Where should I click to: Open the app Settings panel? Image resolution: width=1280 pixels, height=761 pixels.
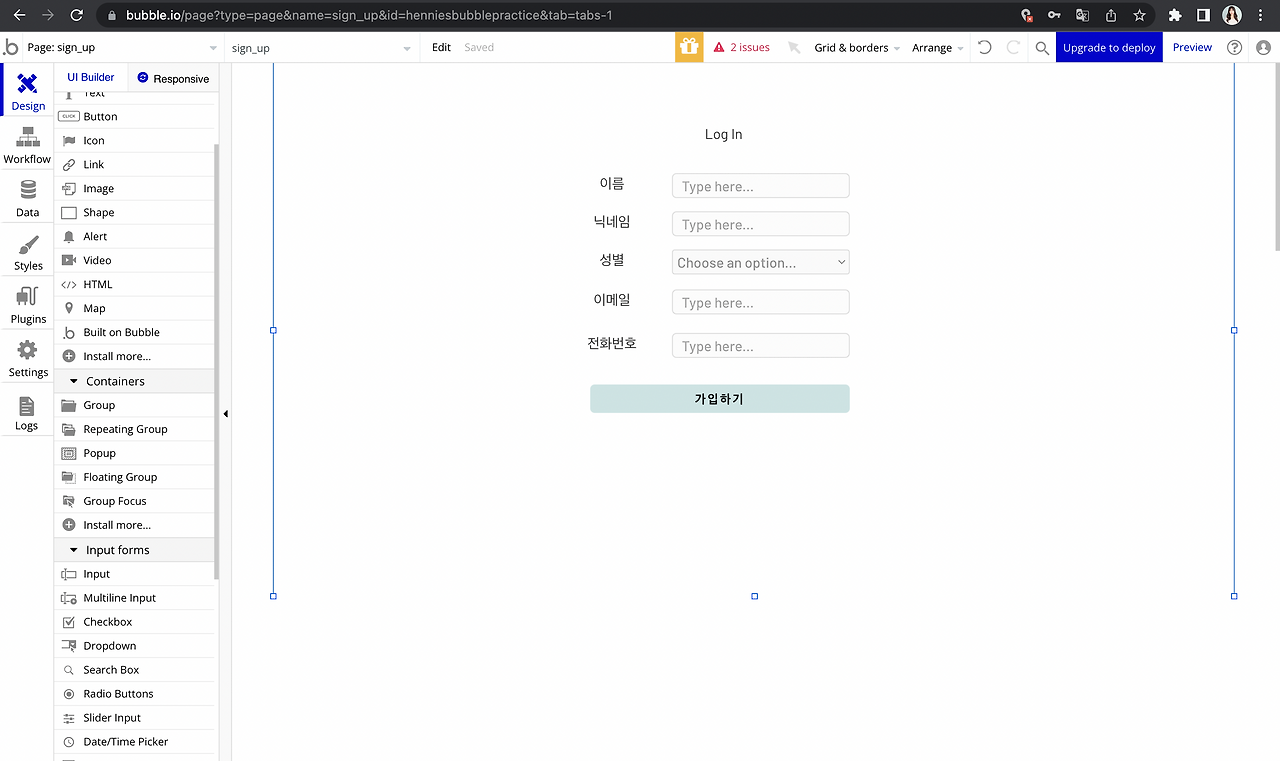(27, 358)
